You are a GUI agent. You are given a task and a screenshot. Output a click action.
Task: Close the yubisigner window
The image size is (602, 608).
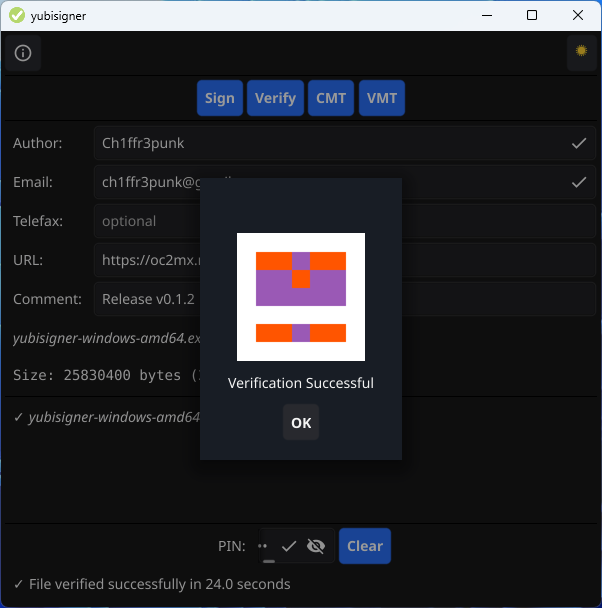point(578,16)
